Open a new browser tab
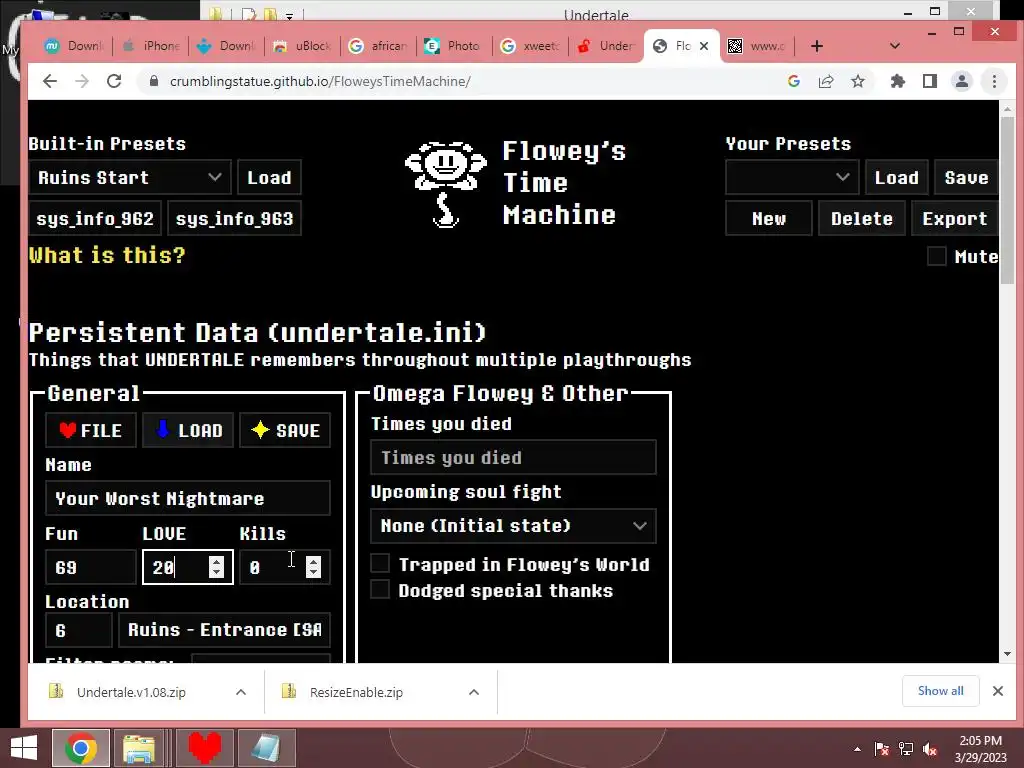 817,46
